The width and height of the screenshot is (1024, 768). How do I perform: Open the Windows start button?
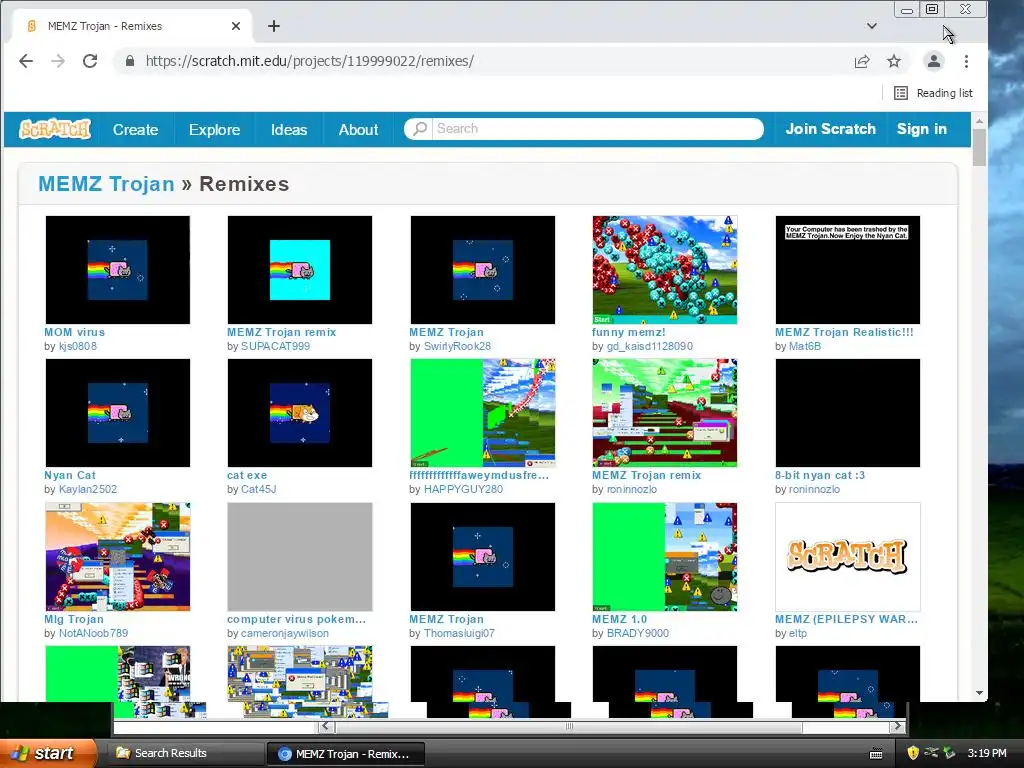(47, 753)
